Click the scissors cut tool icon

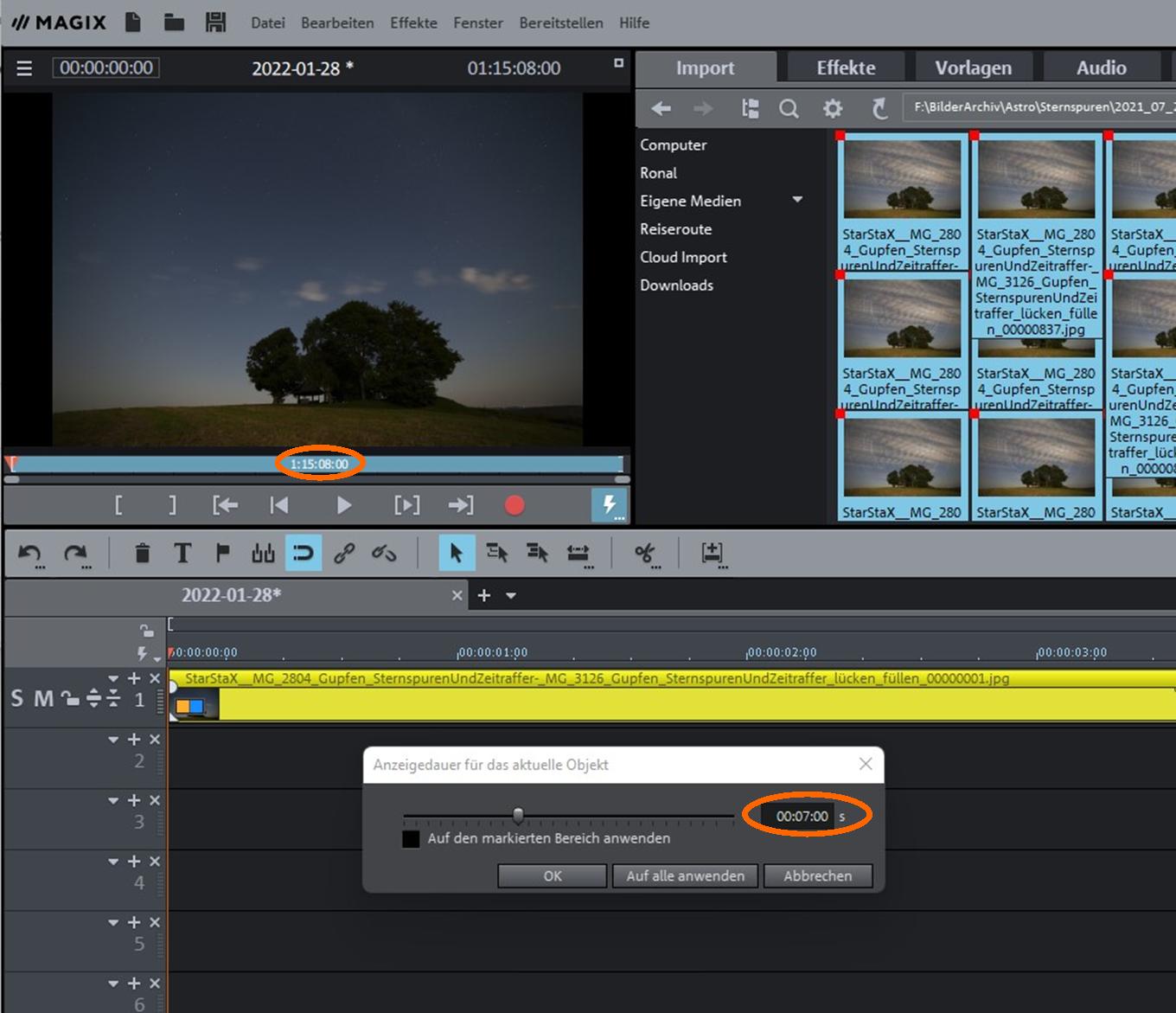pos(643,553)
